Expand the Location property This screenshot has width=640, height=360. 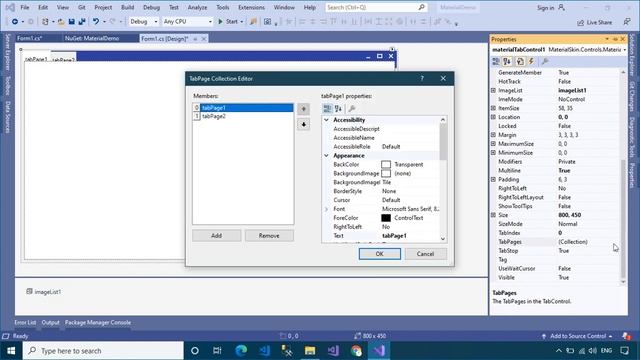point(493,117)
